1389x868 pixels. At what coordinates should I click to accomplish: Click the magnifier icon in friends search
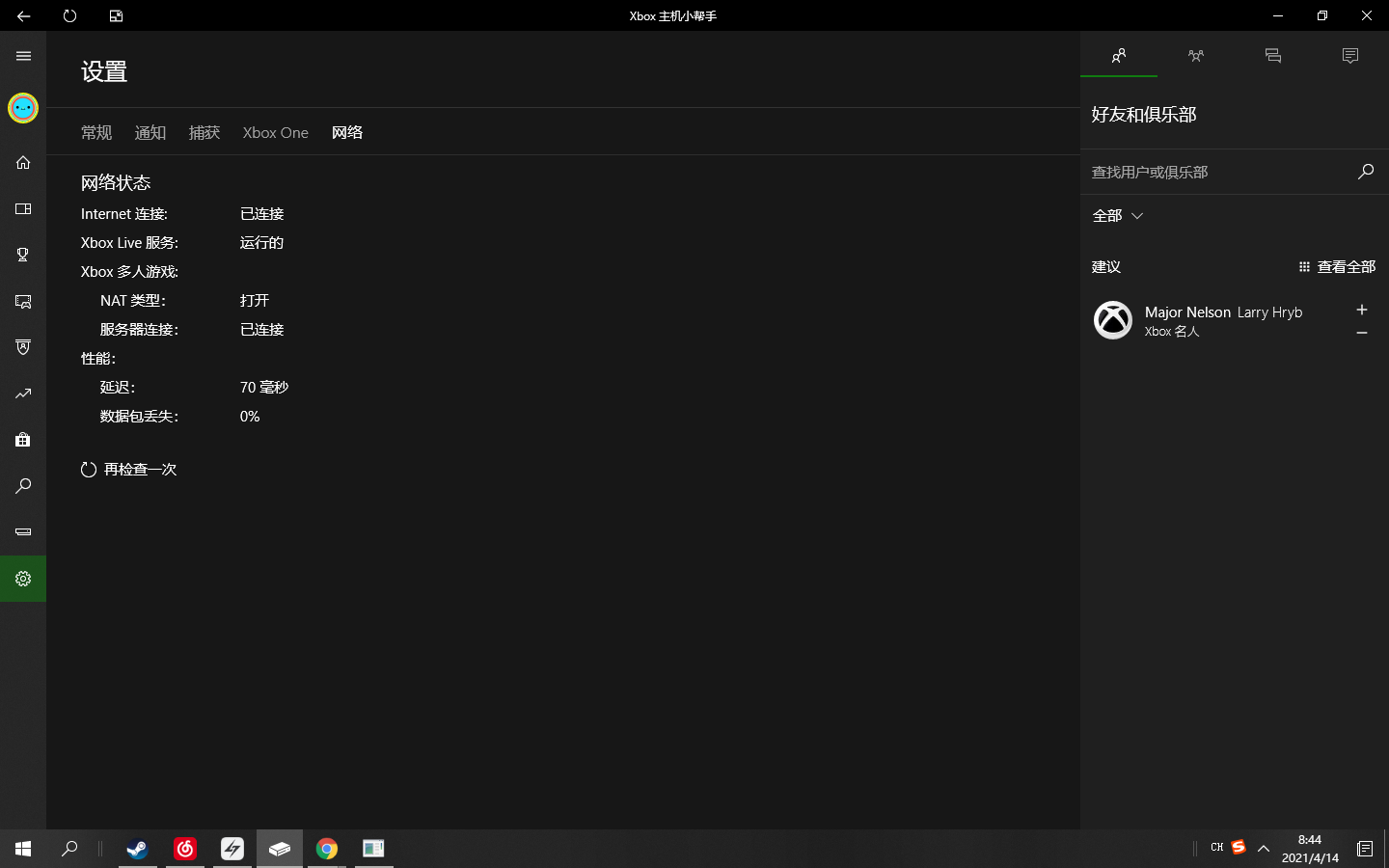[x=1366, y=172]
